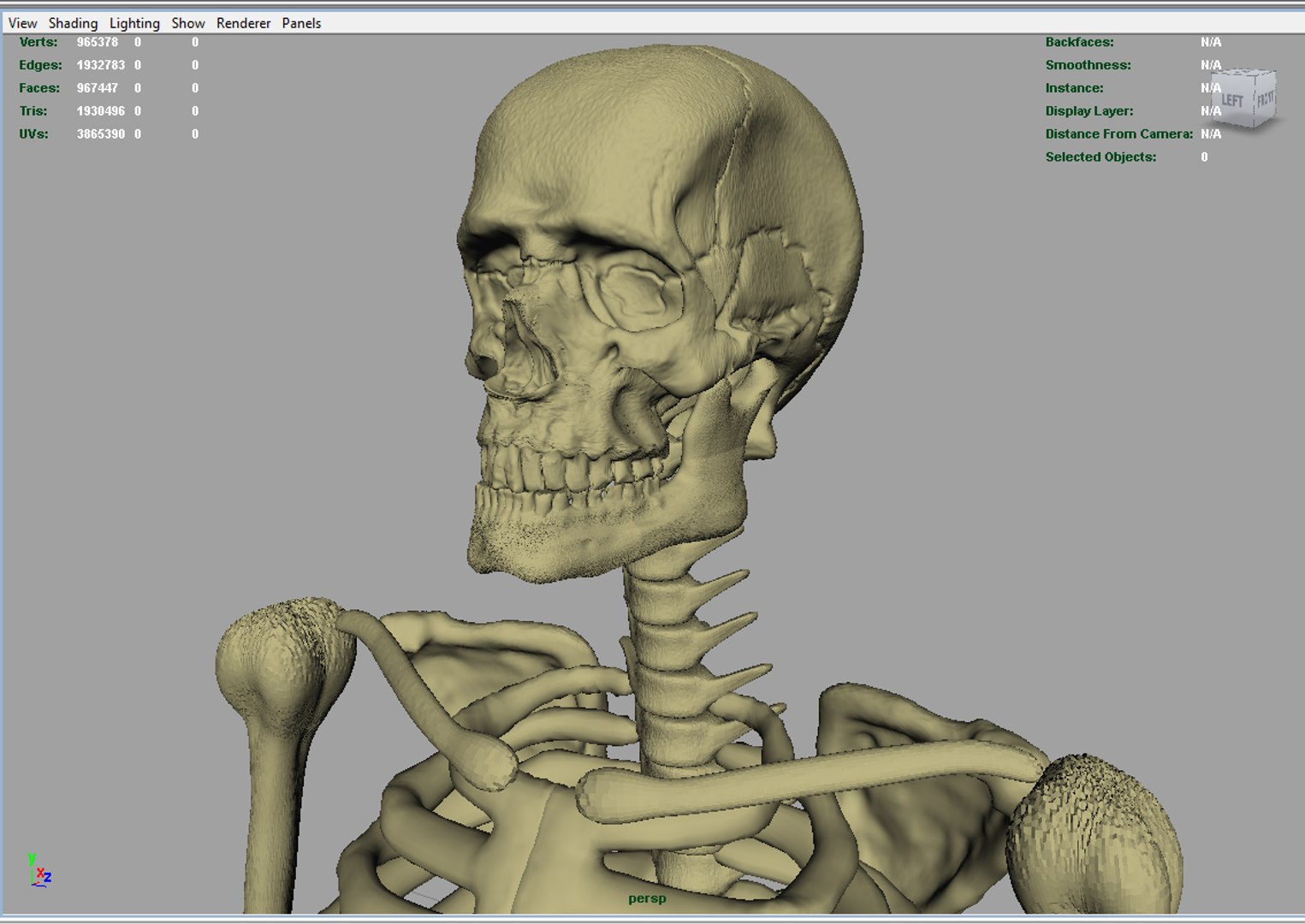The height and width of the screenshot is (924, 1305).
Task: Click the LEFT face of the view cube
Action: pos(1233,101)
